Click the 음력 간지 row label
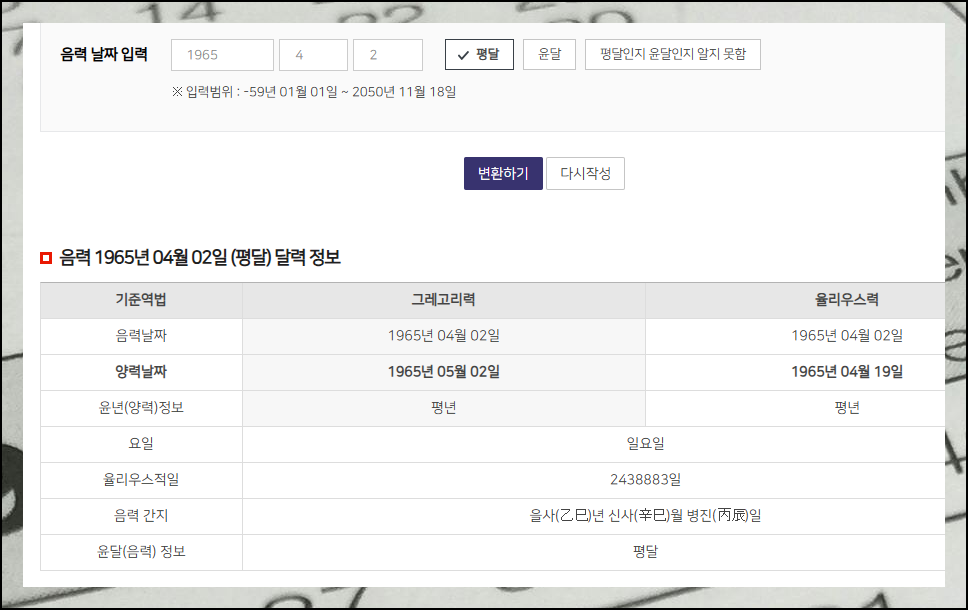The height and width of the screenshot is (610, 968). coord(141,516)
